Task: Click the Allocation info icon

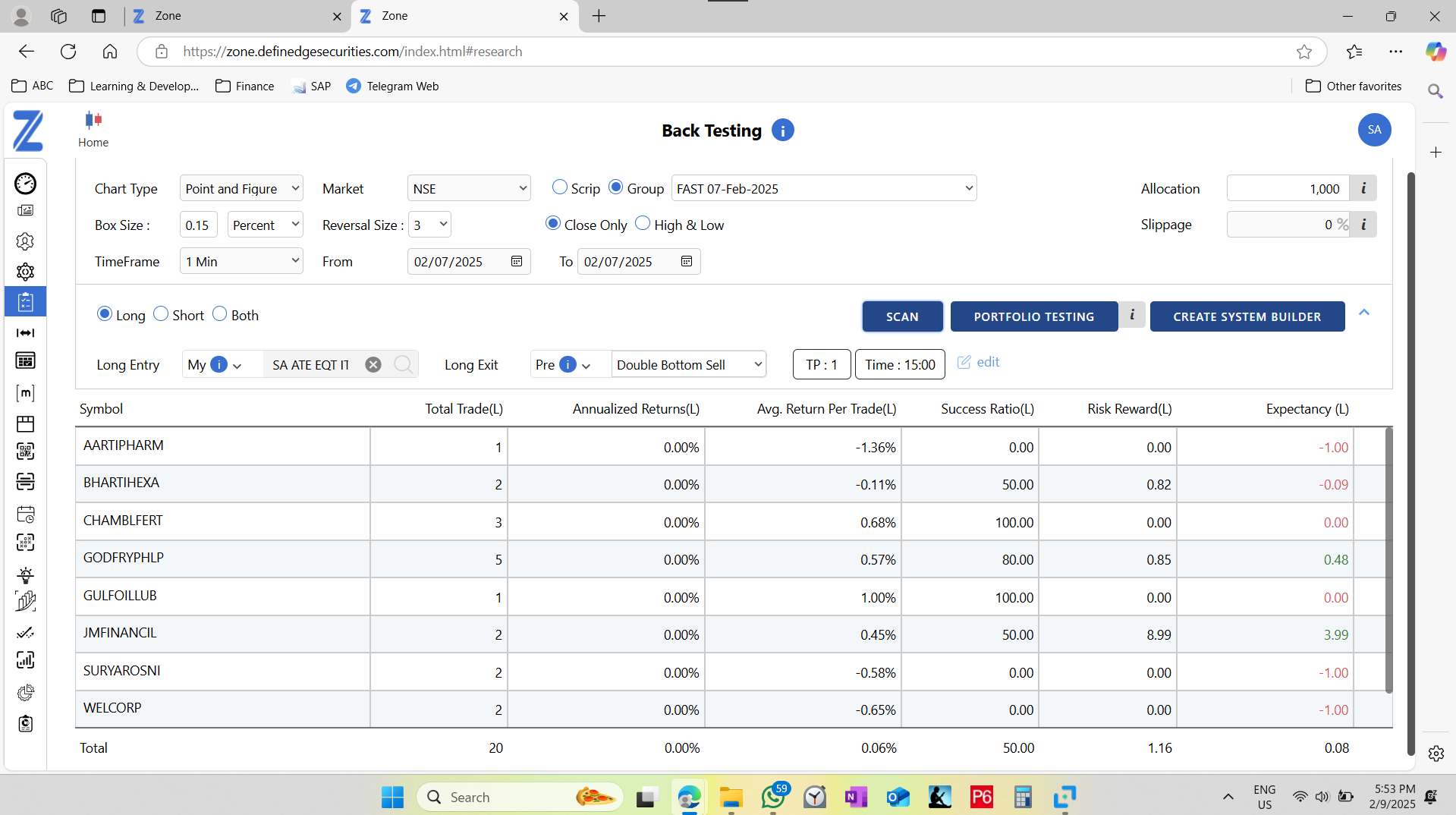Action: click(1363, 188)
